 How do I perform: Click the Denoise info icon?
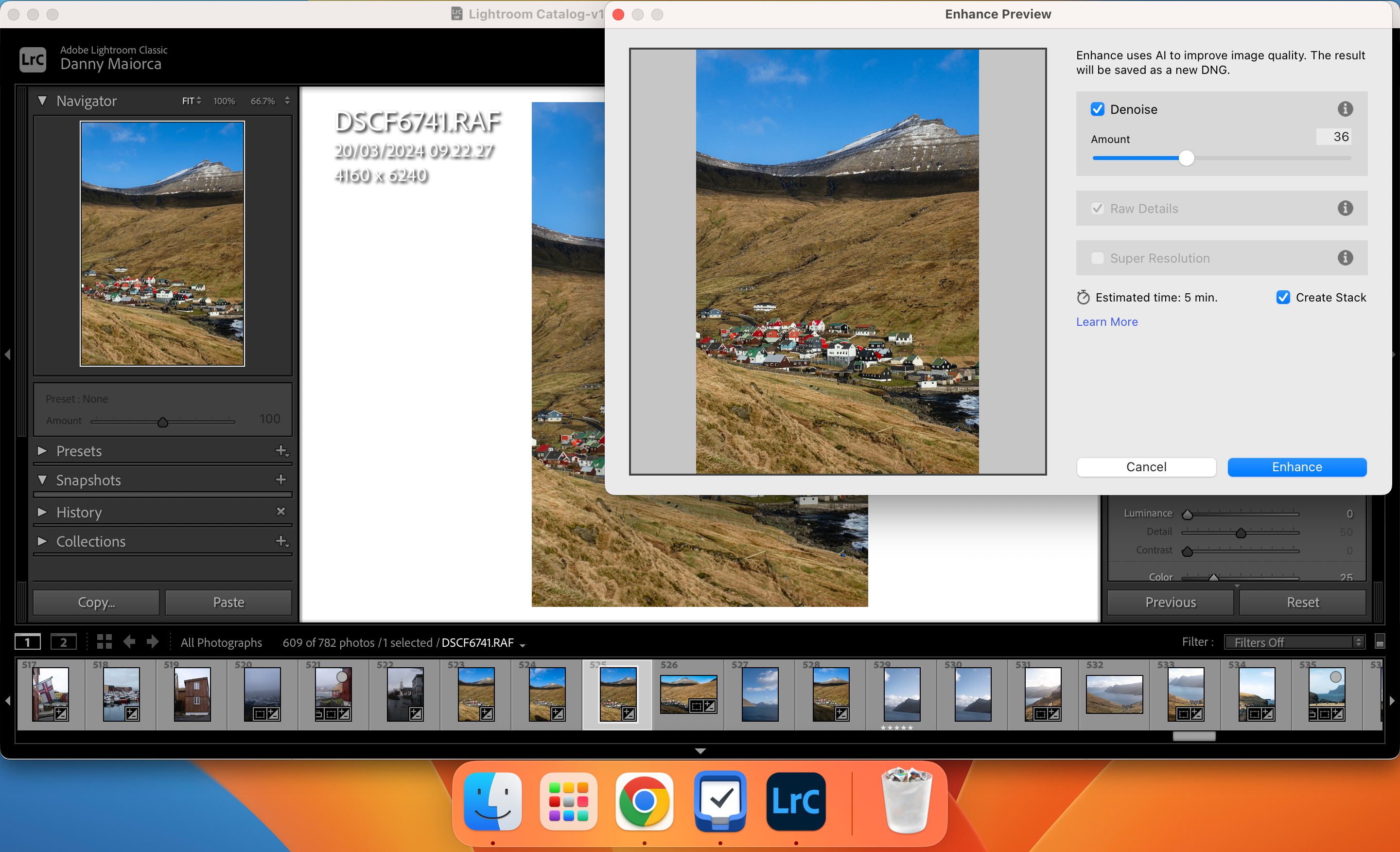pos(1346,109)
